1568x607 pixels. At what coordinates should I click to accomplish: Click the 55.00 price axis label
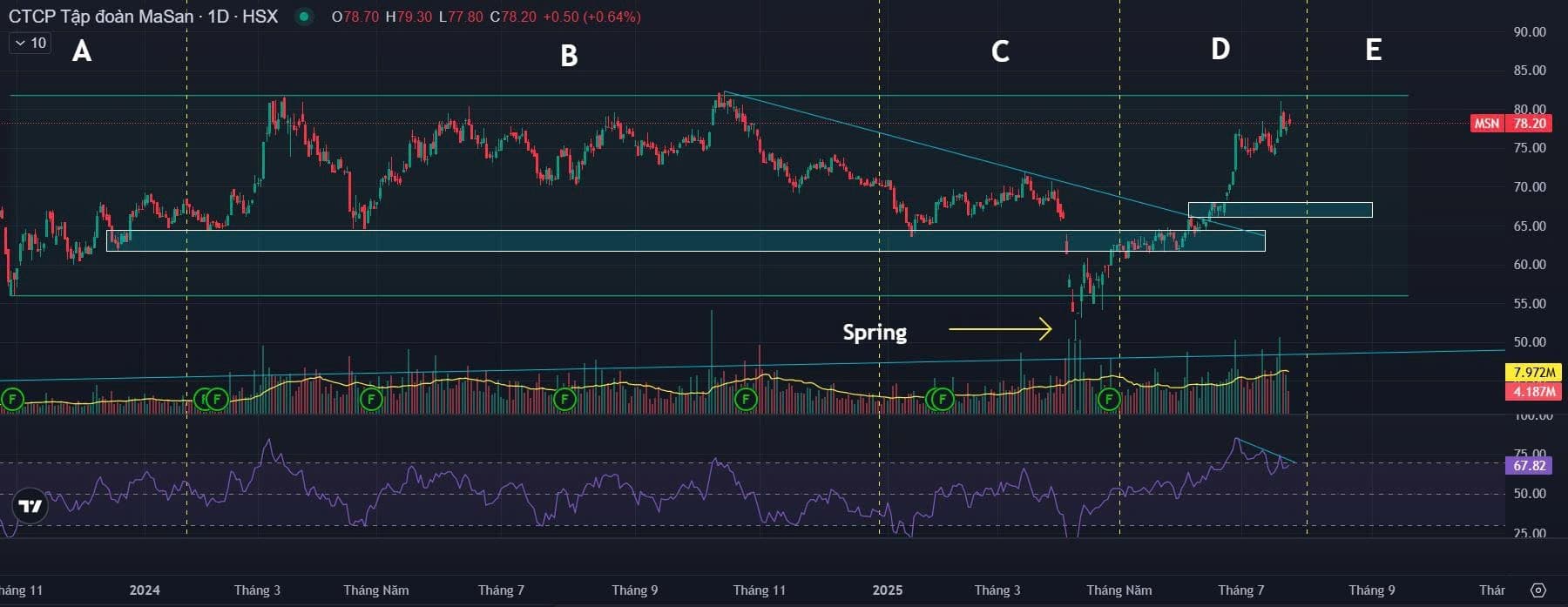pyautogui.click(x=1530, y=304)
